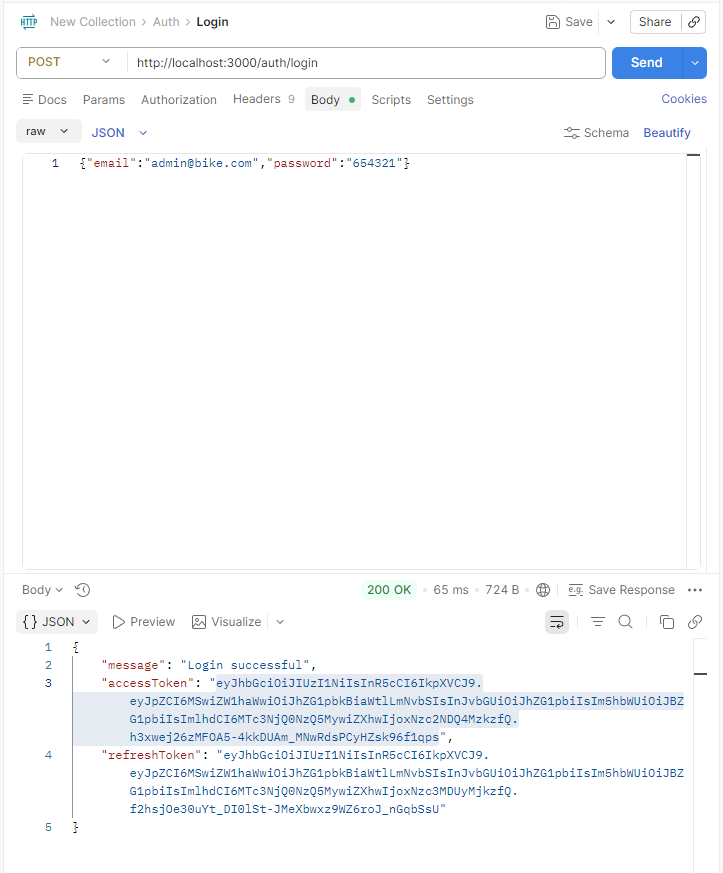Switch to the Authorization tab
Screen dimensions: 723x873
pos(178,100)
